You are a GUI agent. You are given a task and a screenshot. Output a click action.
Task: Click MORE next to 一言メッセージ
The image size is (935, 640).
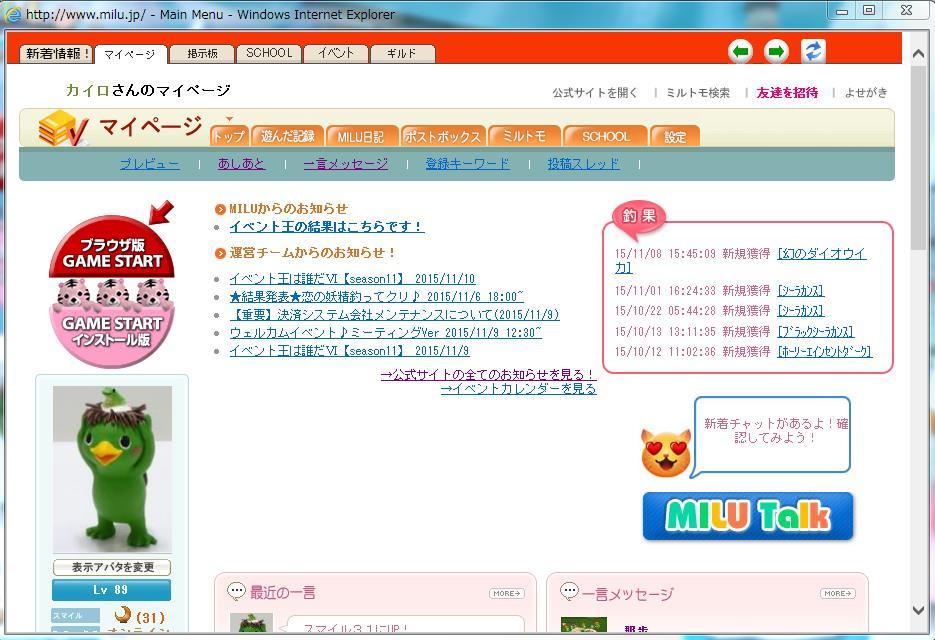(x=837, y=593)
